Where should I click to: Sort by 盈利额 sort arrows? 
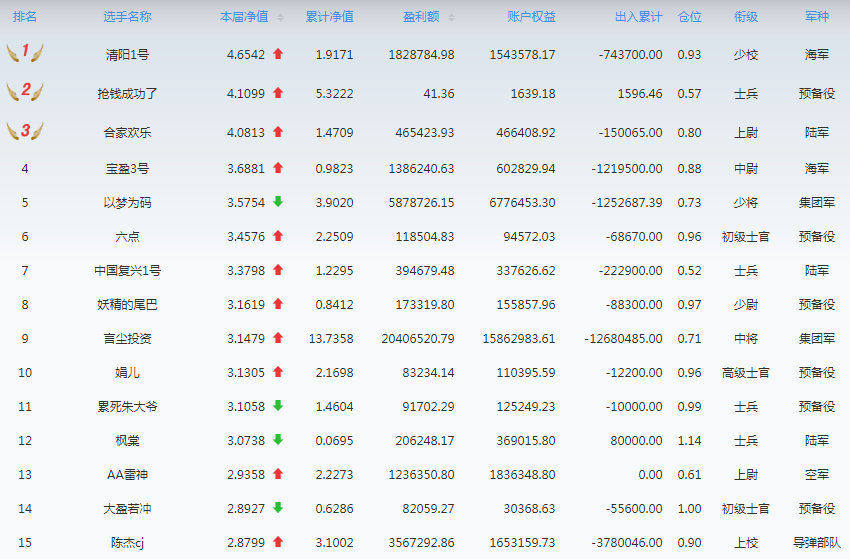pos(452,18)
